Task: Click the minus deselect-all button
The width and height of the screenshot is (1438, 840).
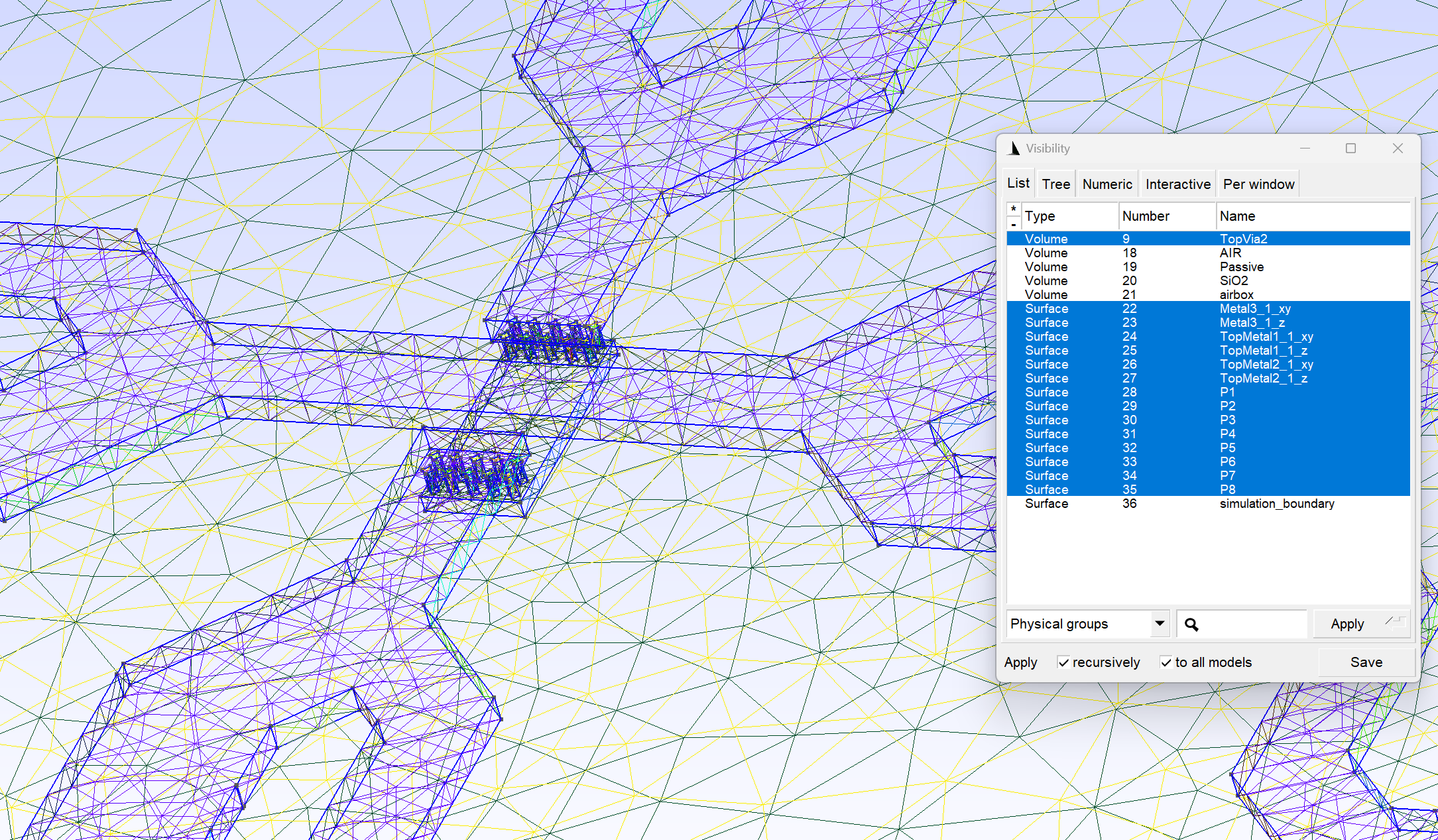Action: coord(1014,223)
